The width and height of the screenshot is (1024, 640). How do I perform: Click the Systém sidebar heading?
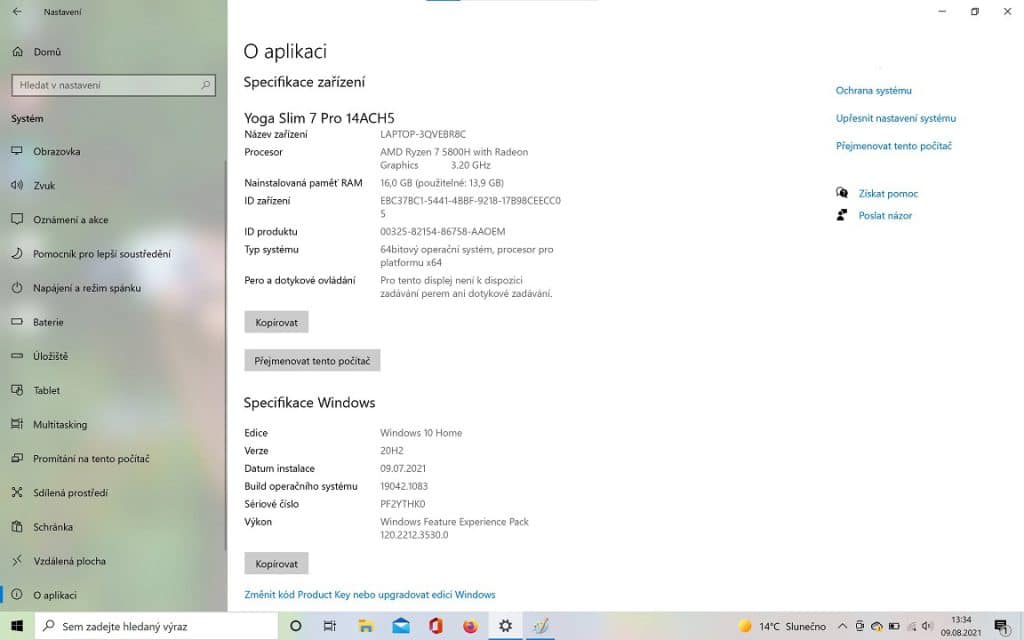pos(27,119)
